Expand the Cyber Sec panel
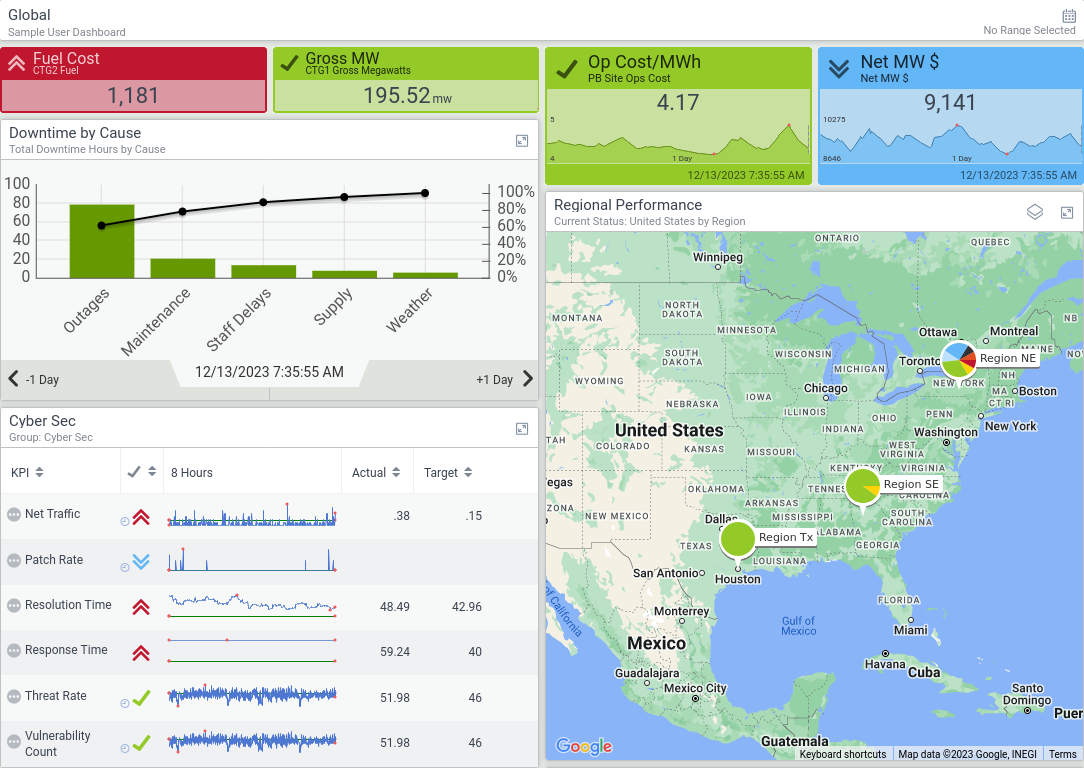Screen dimensions: 1084x768 (x=522, y=429)
